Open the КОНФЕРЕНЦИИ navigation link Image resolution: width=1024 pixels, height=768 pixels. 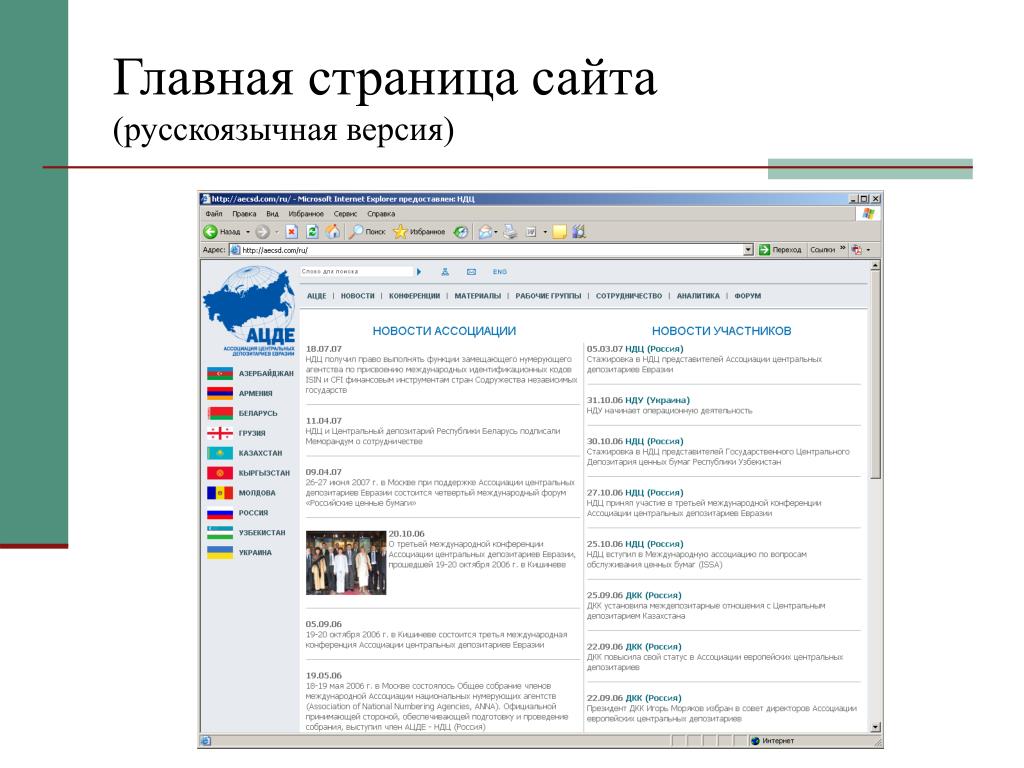coord(415,296)
